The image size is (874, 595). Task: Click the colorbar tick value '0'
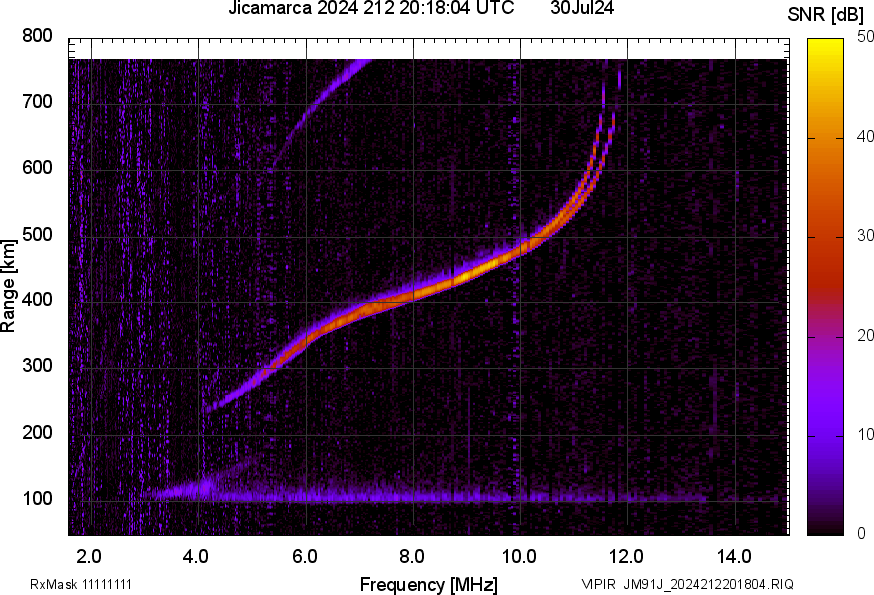click(x=862, y=534)
